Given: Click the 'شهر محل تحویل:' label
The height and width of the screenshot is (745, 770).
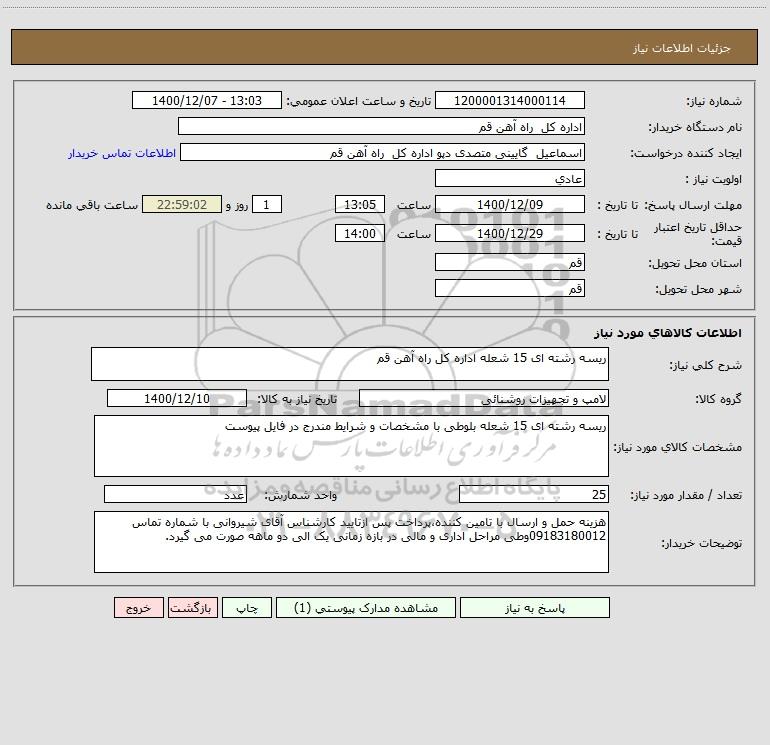Looking at the screenshot, I should tap(699, 290).
